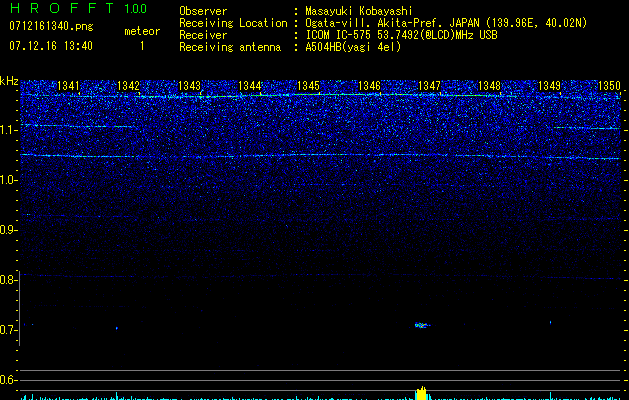Select the file name 0712161340.png

pos(51,26)
